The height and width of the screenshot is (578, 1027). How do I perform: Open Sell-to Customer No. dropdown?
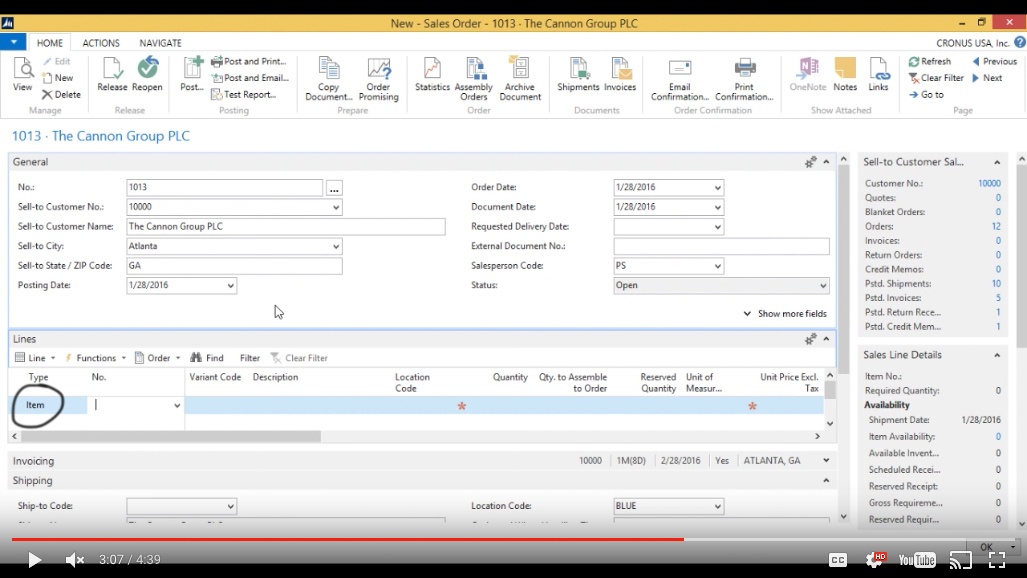click(335, 207)
